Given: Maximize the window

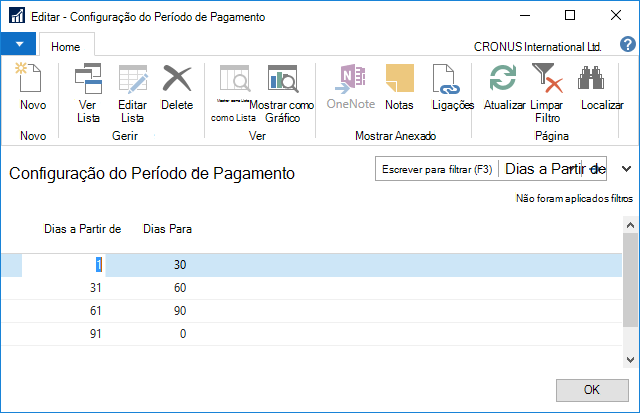Looking at the screenshot, I should tap(570, 16).
